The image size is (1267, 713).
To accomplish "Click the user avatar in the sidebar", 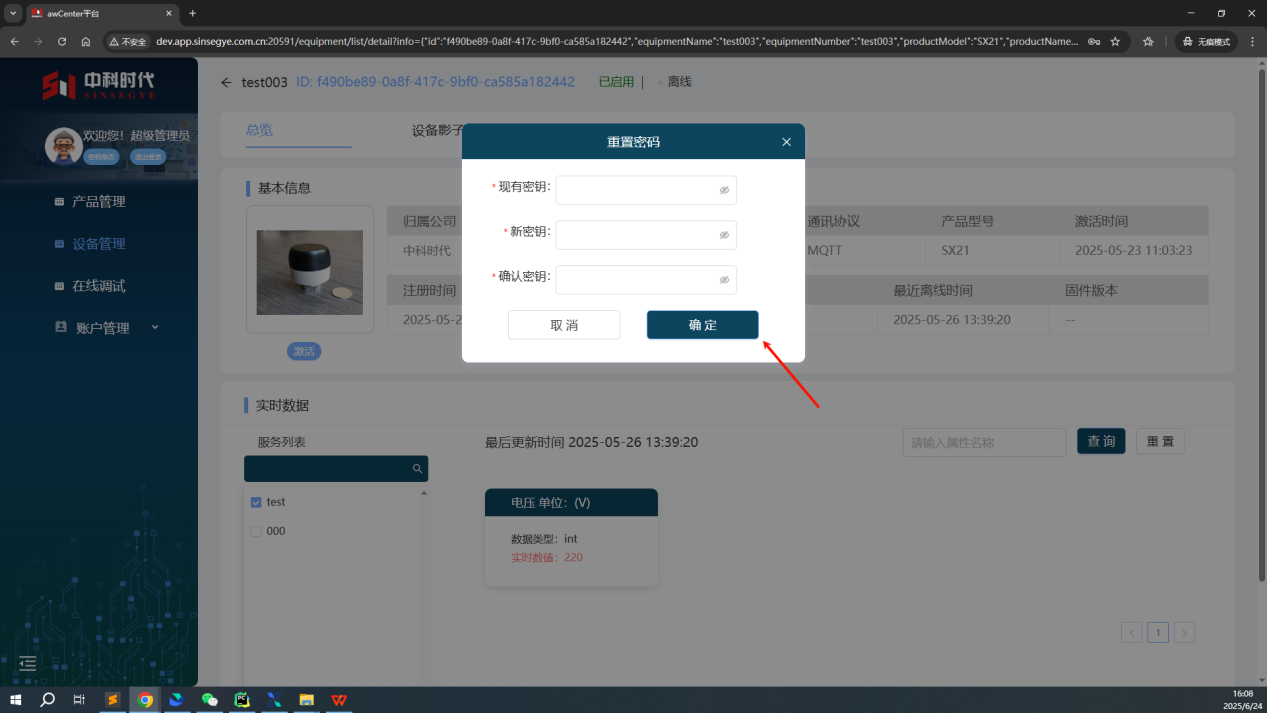I will (64, 146).
